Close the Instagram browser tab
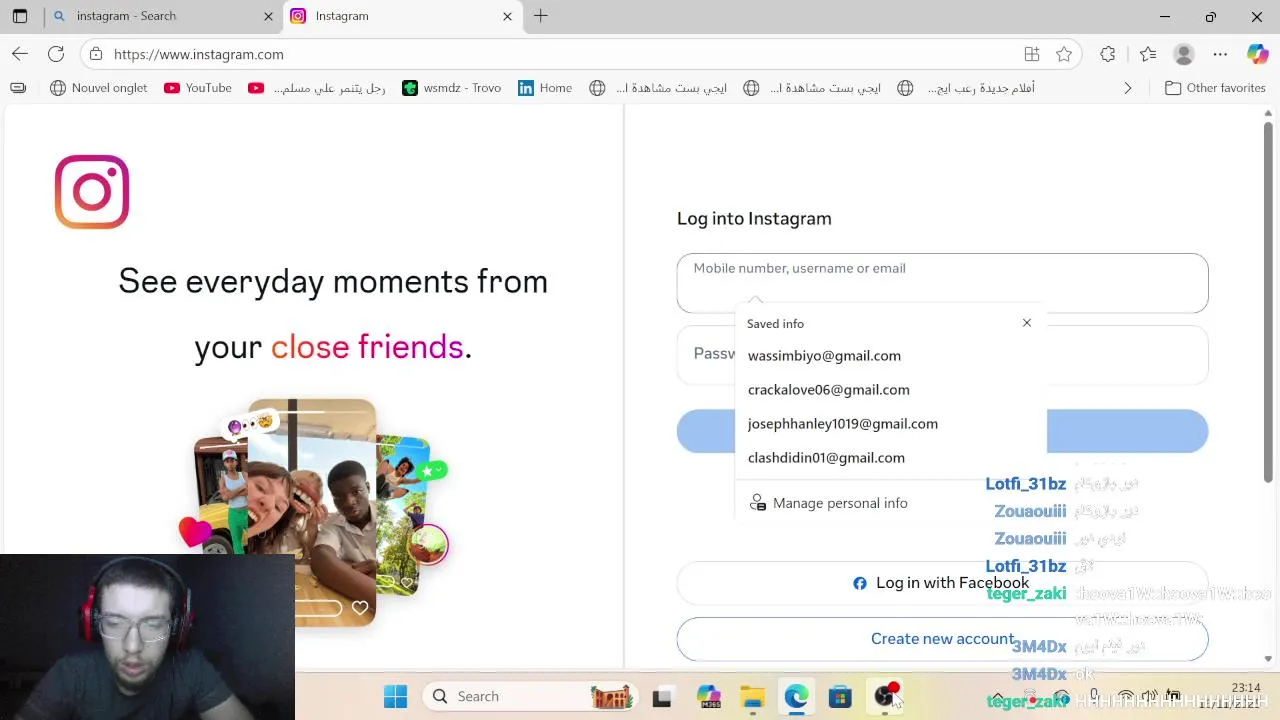This screenshot has height=720, width=1280. click(x=507, y=16)
